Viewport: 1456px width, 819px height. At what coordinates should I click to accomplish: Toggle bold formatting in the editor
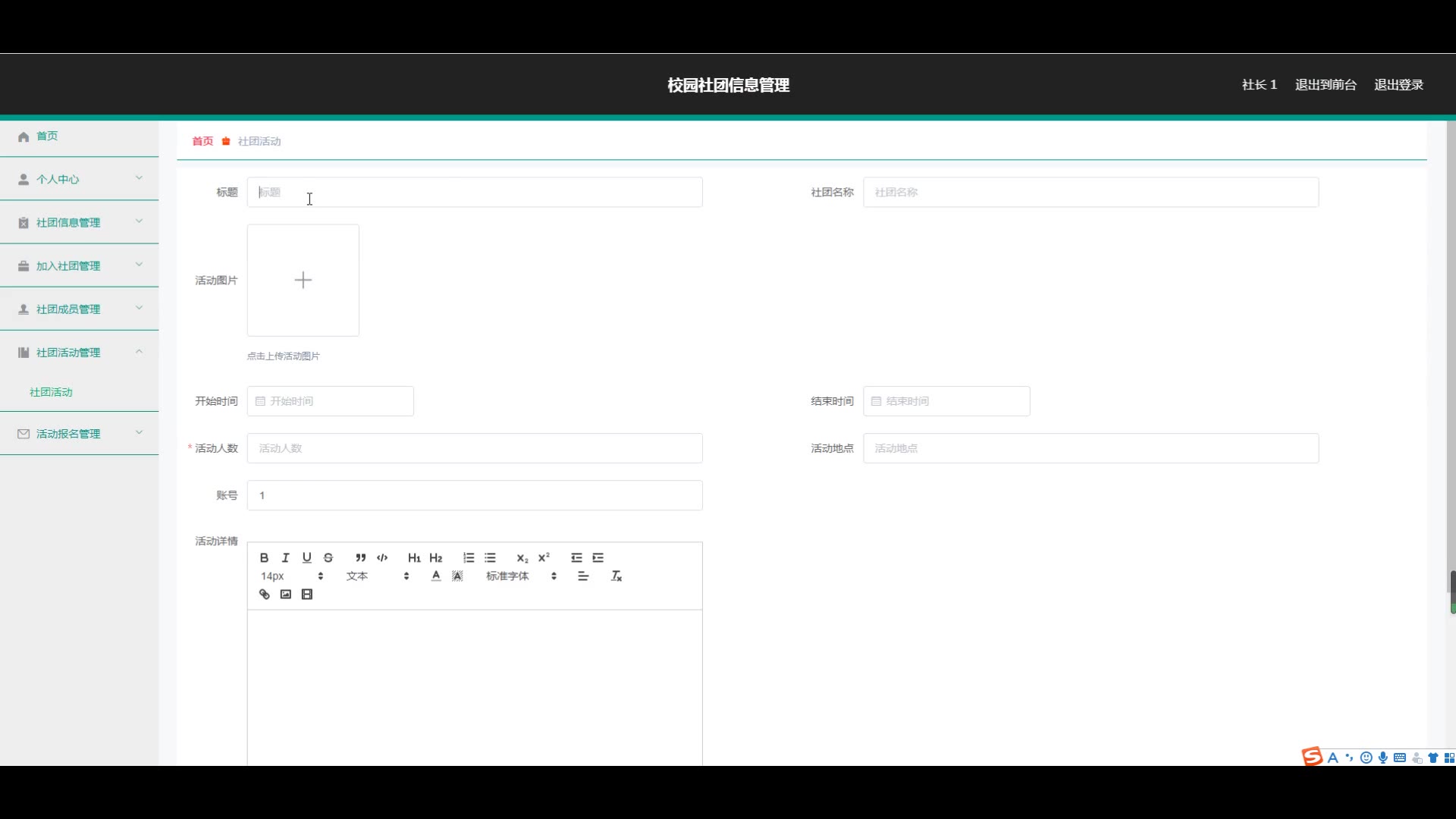(264, 557)
